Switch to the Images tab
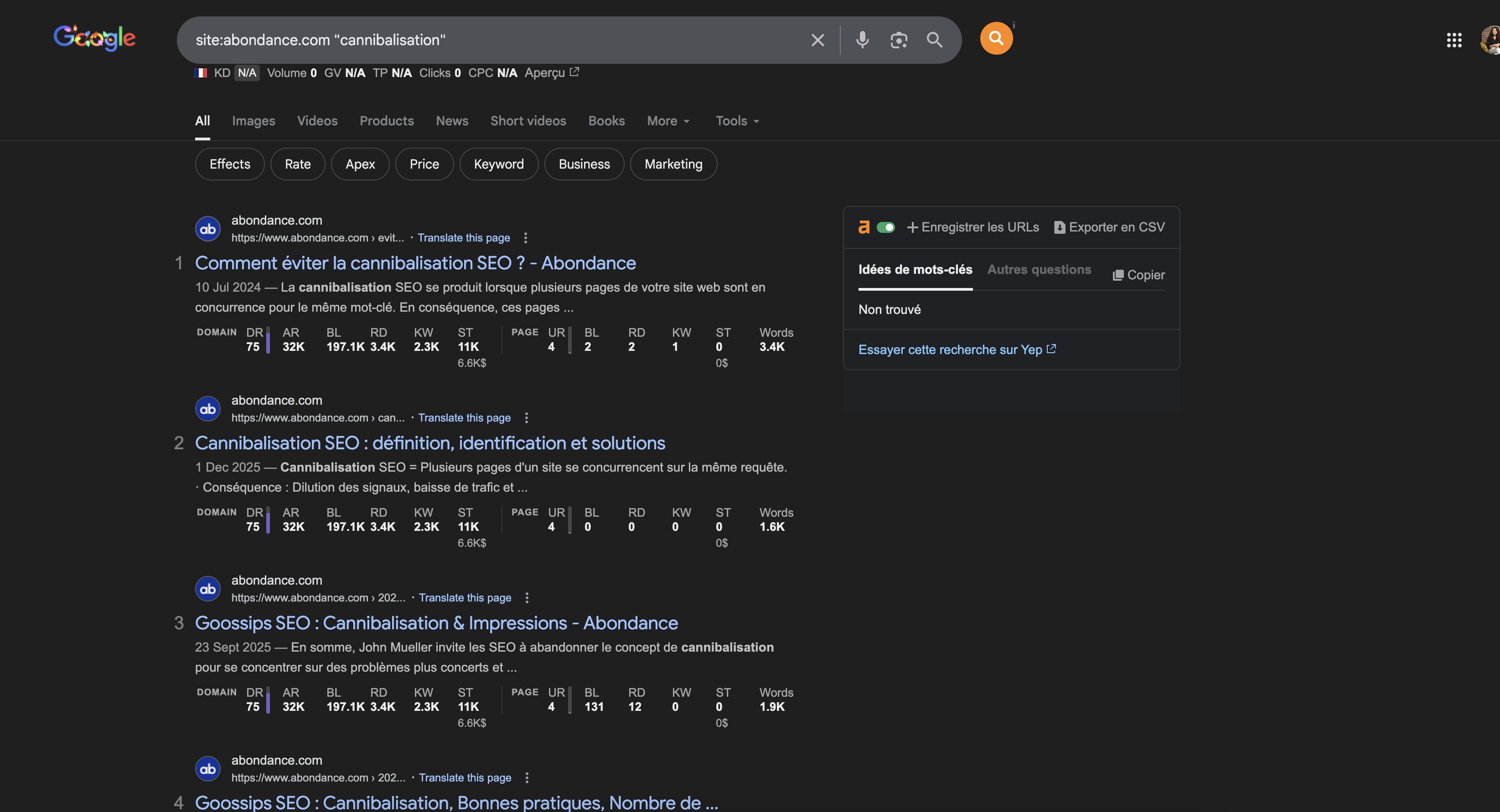The width and height of the screenshot is (1500, 812). [x=253, y=121]
